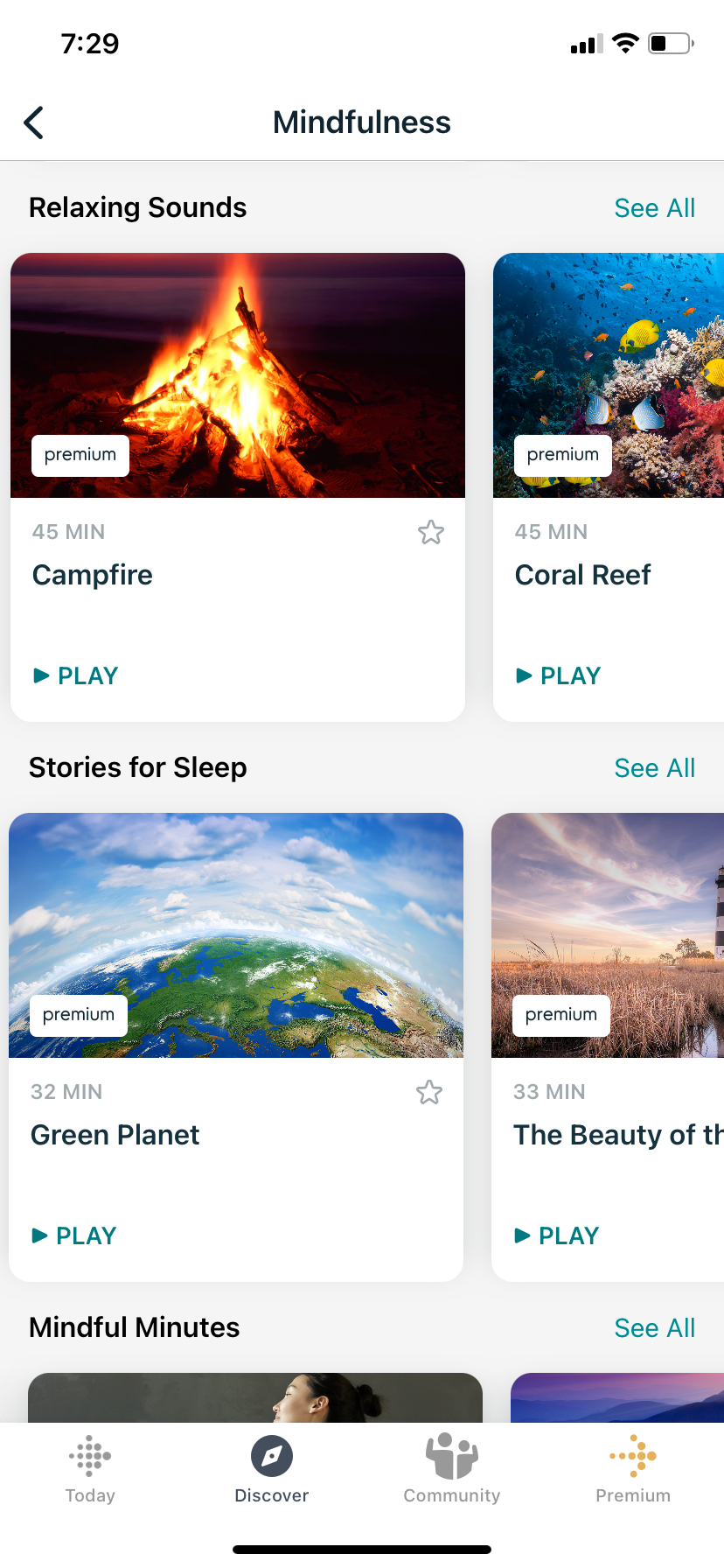
Task: Tap the back arrow to leave Mindfulness
Action: coord(33,122)
